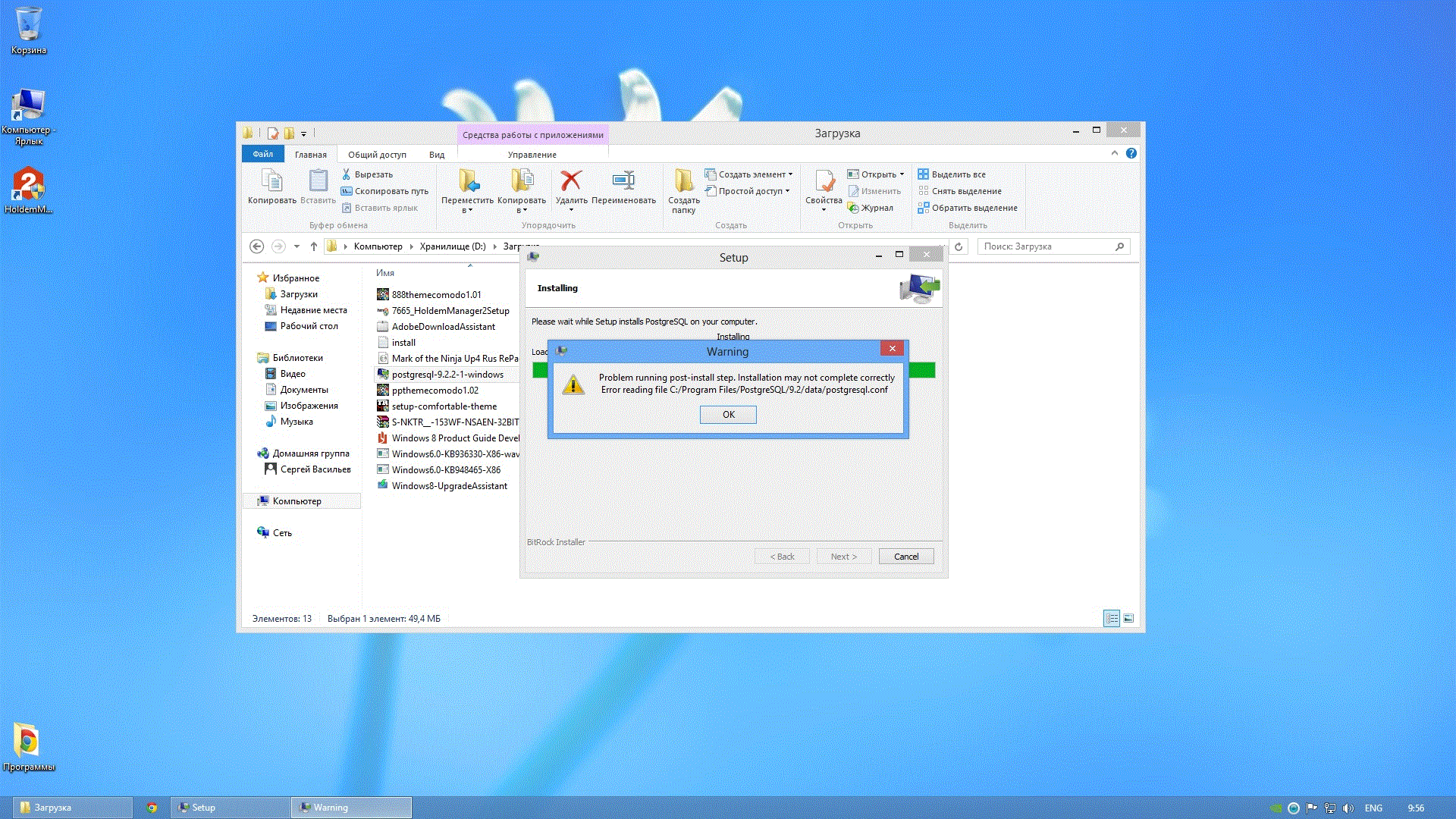Viewport: 1456px width, 819px height.
Task: Open the Управление tab
Action: click(532, 155)
